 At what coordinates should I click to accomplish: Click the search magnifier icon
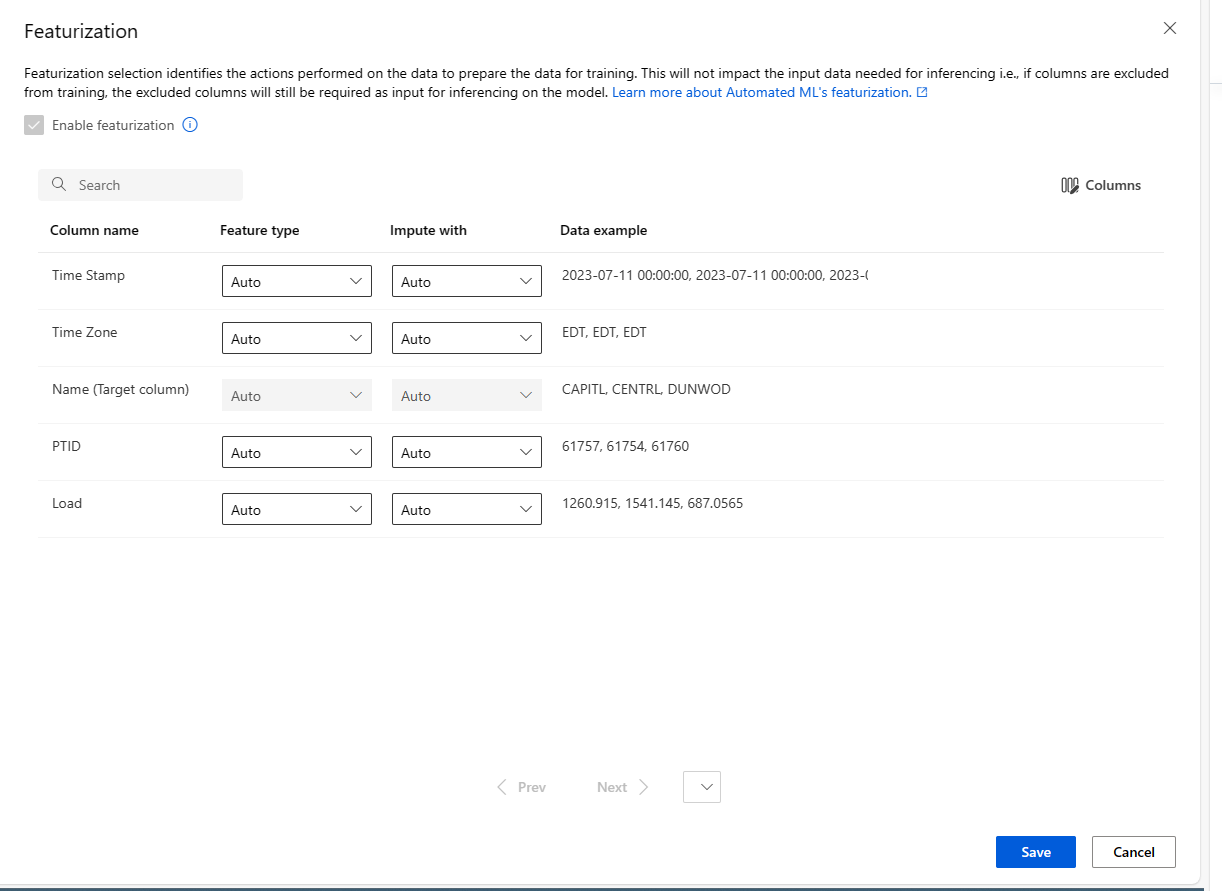click(59, 184)
